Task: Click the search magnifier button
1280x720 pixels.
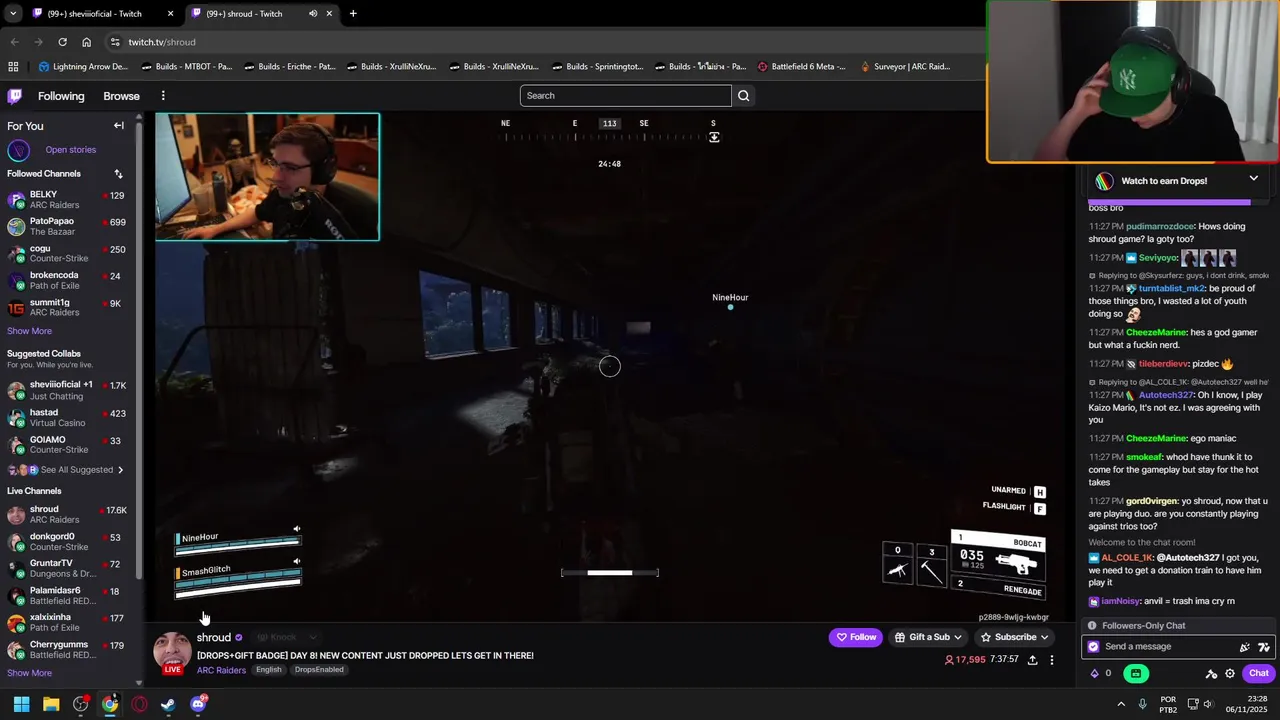Action: [x=743, y=96]
